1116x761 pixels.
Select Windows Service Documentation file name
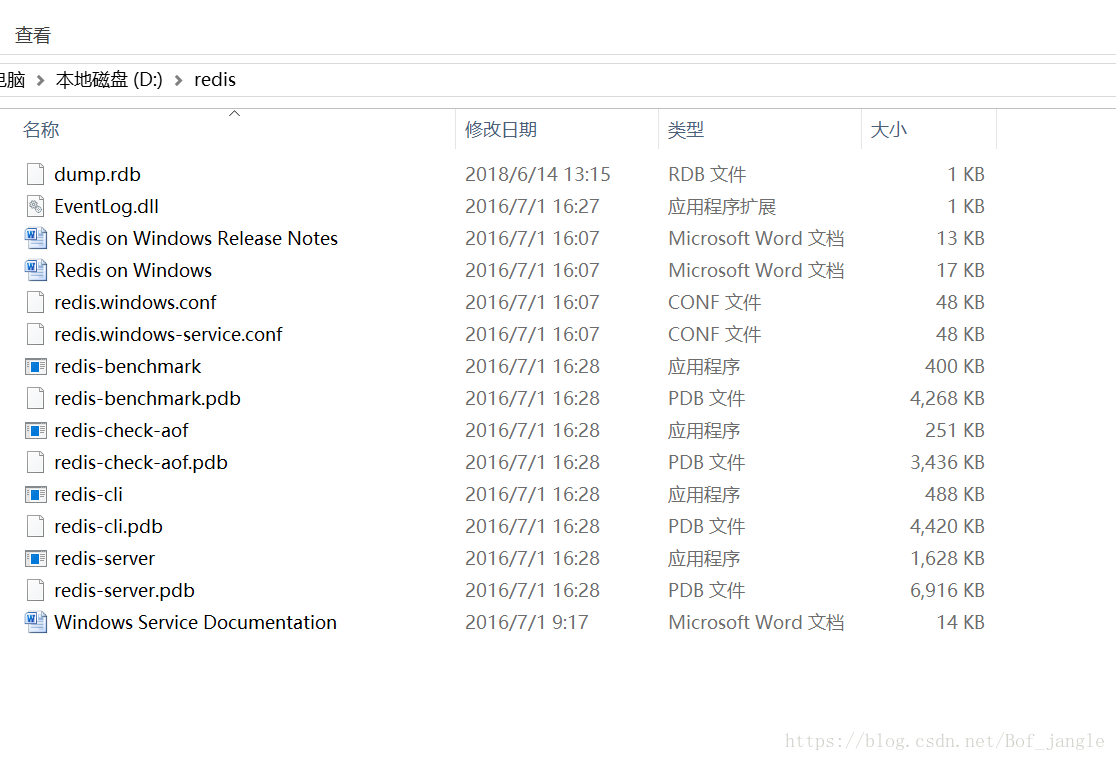(x=195, y=622)
